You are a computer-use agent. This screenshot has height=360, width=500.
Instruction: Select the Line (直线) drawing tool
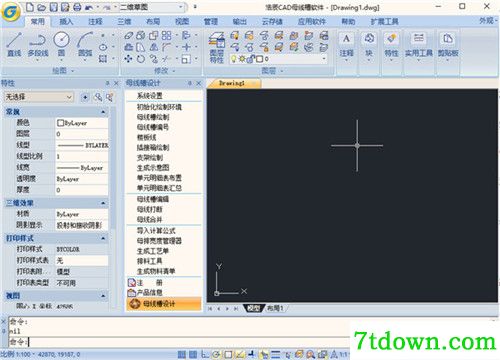[14, 44]
